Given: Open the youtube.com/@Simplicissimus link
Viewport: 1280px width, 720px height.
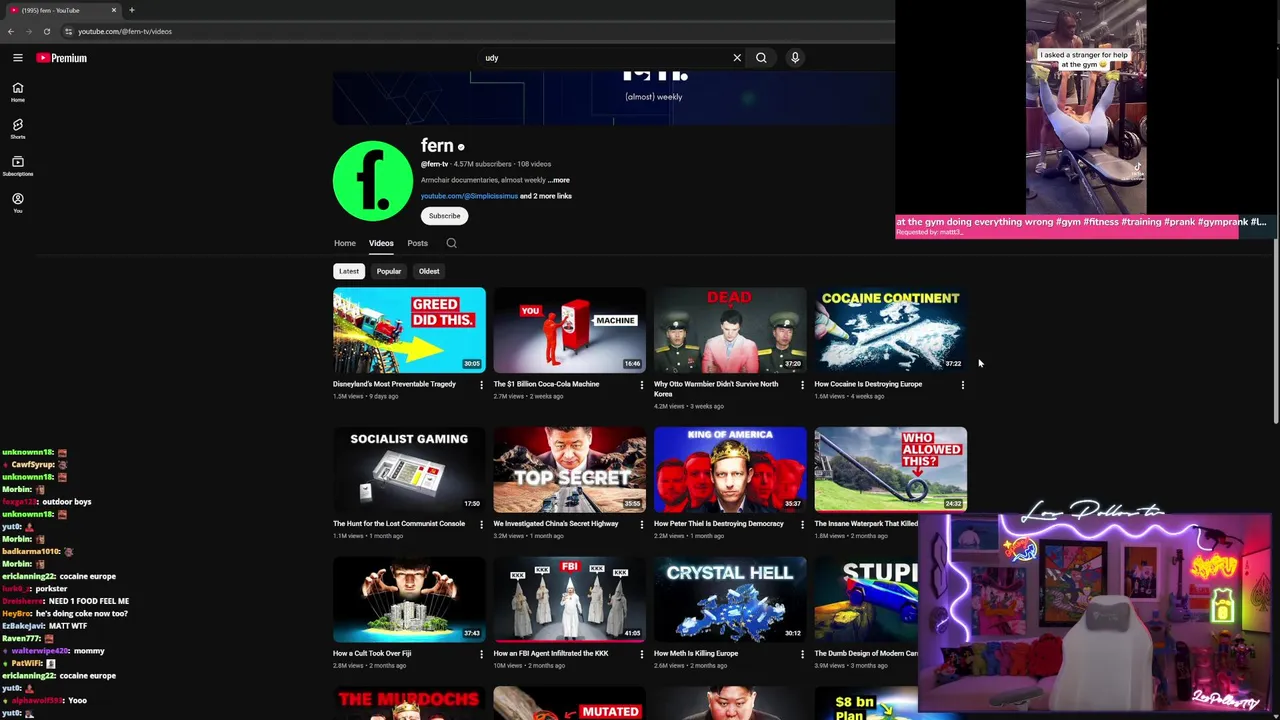Looking at the screenshot, I should pos(469,196).
